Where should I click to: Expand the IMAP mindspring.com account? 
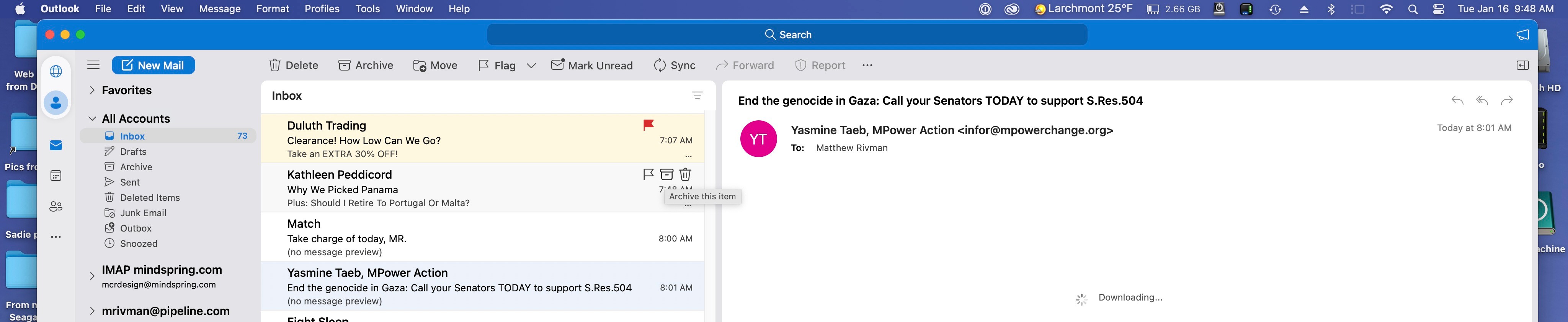tap(92, 276)
